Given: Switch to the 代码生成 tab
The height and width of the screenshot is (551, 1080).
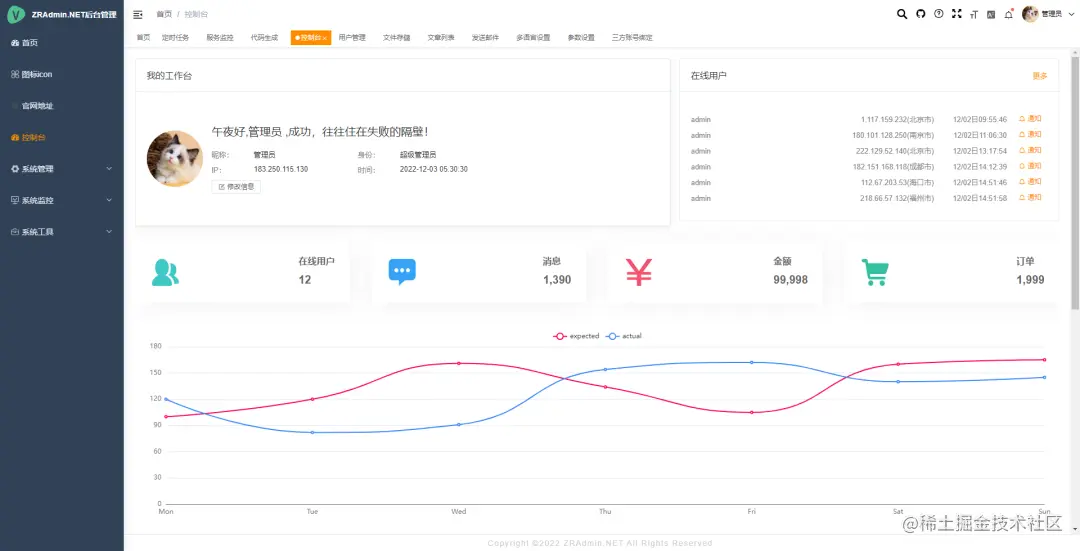Looking at the screenshot, I should tap(264, 38).
